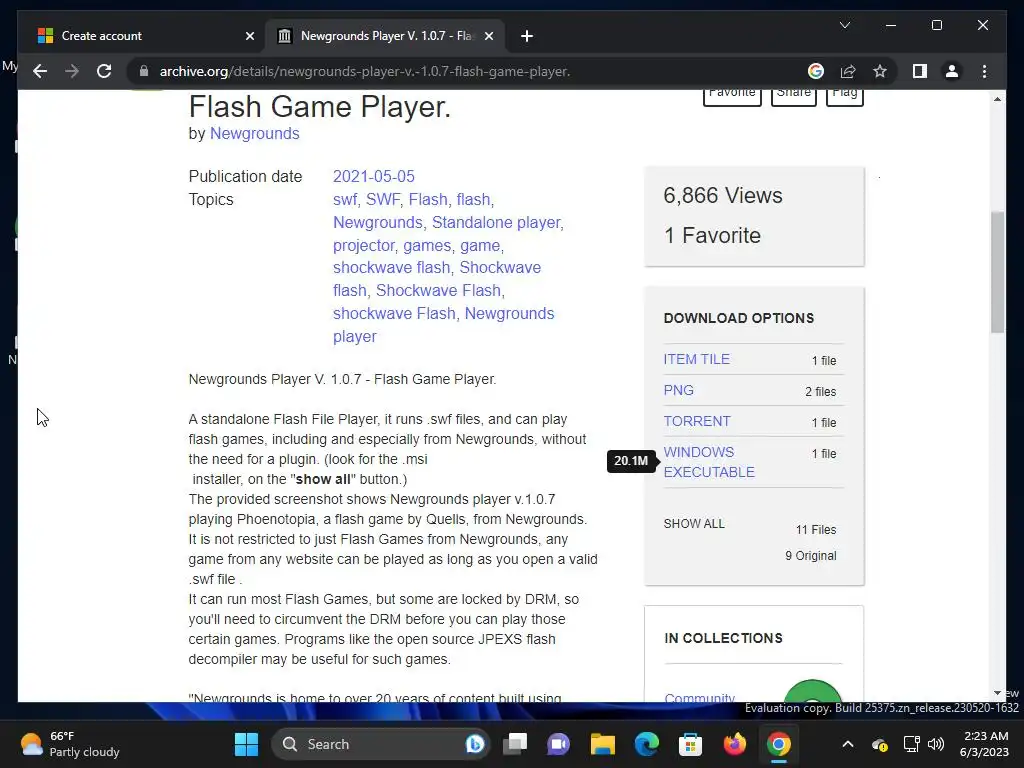Click scrollbar up arrow
This screenshot has height=768, width=1024.
click(997, 99)
